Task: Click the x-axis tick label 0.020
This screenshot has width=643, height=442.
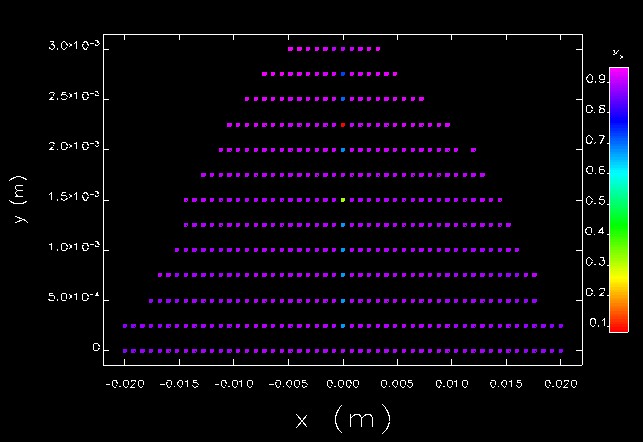Action: (x=561, y=383)
